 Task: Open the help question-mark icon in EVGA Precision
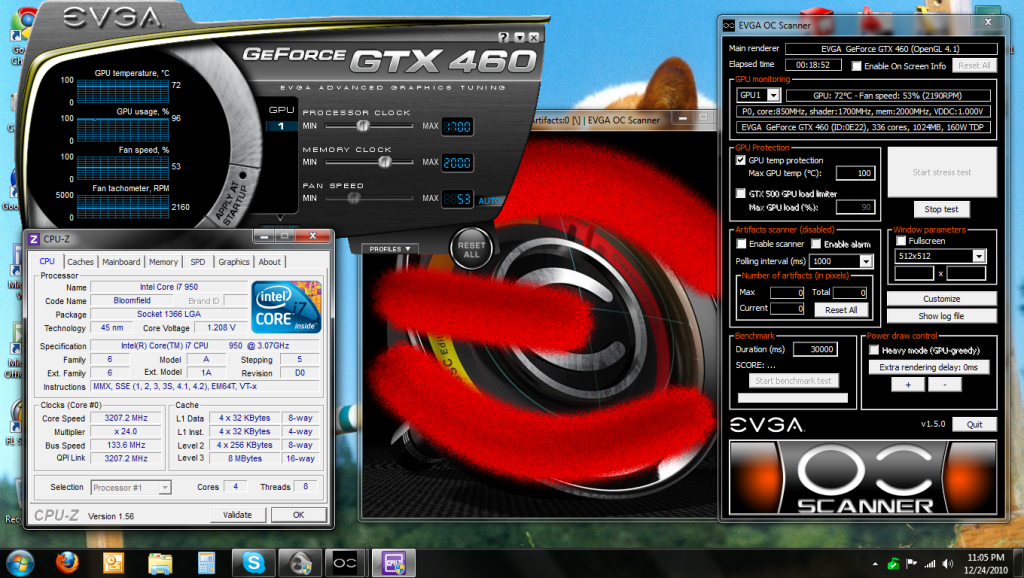tap(503, 37)
